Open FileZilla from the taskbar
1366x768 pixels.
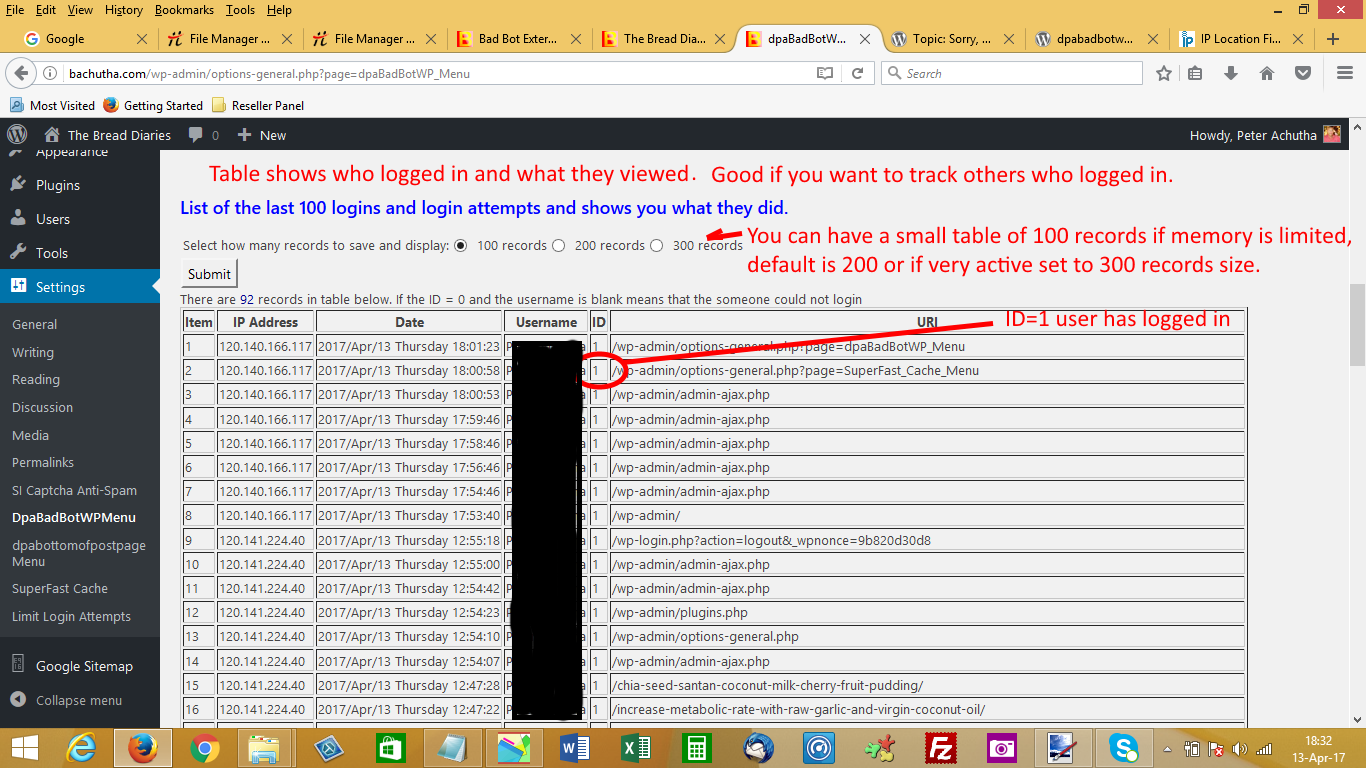(939, 748)
